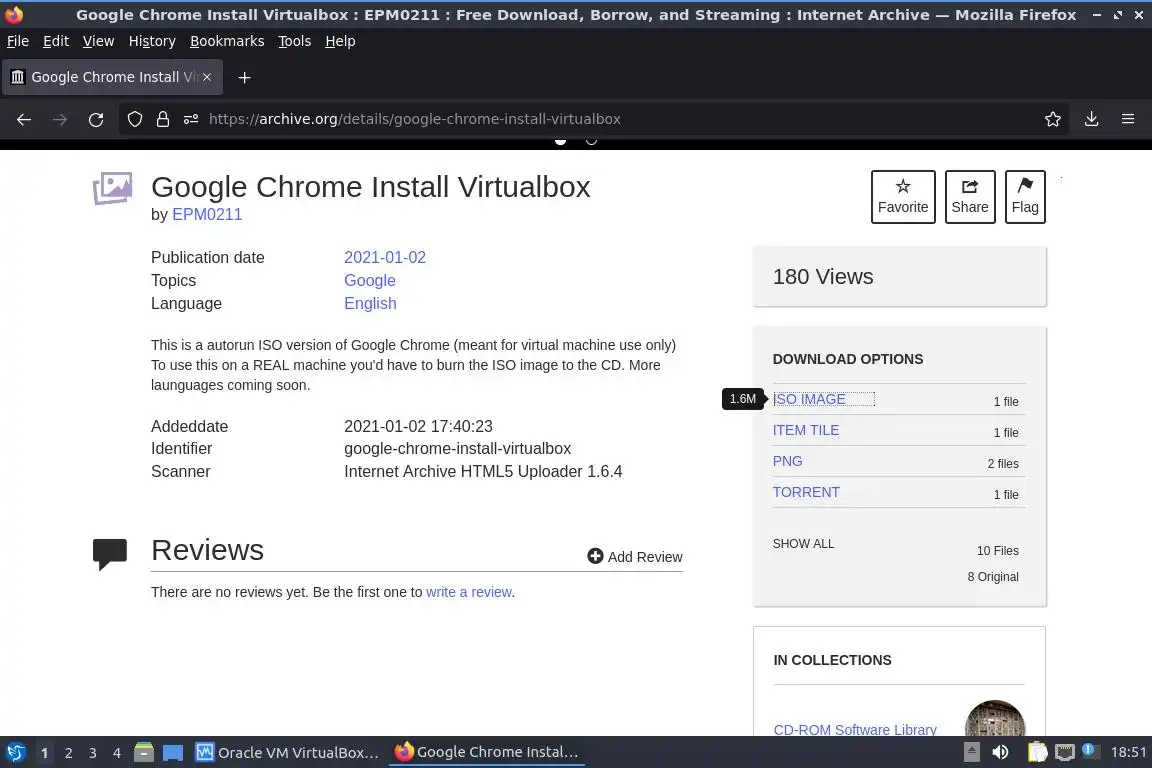1152x768 pixels.
Task: Click Add Review link
Action: (x=635, y=556)
